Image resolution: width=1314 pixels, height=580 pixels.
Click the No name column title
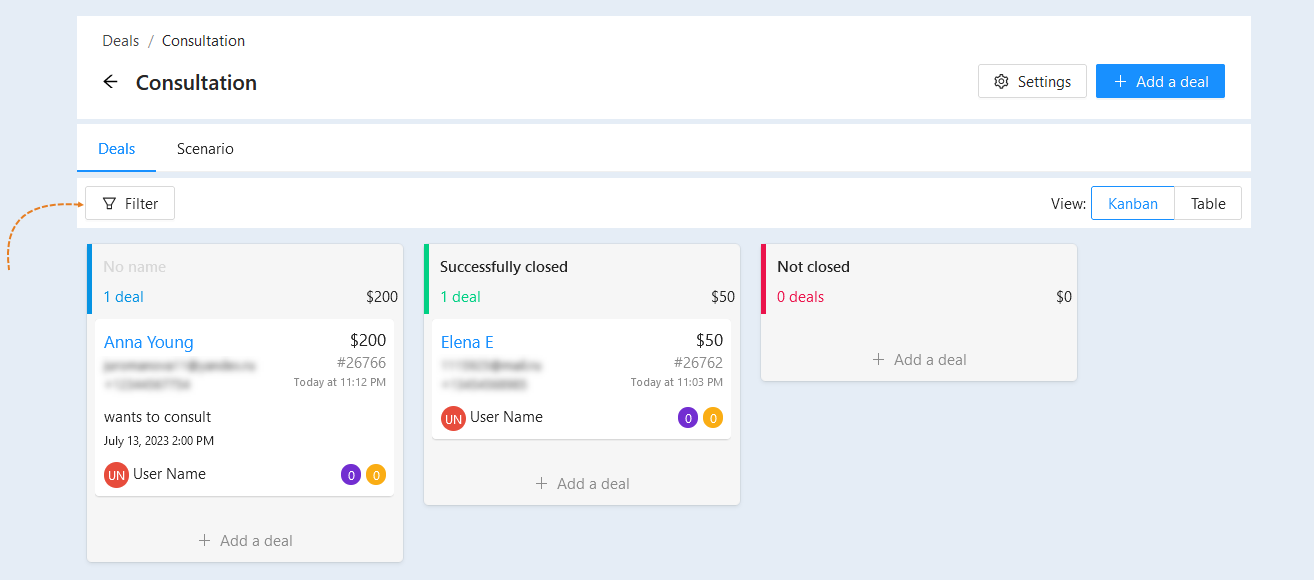(134, 267)
